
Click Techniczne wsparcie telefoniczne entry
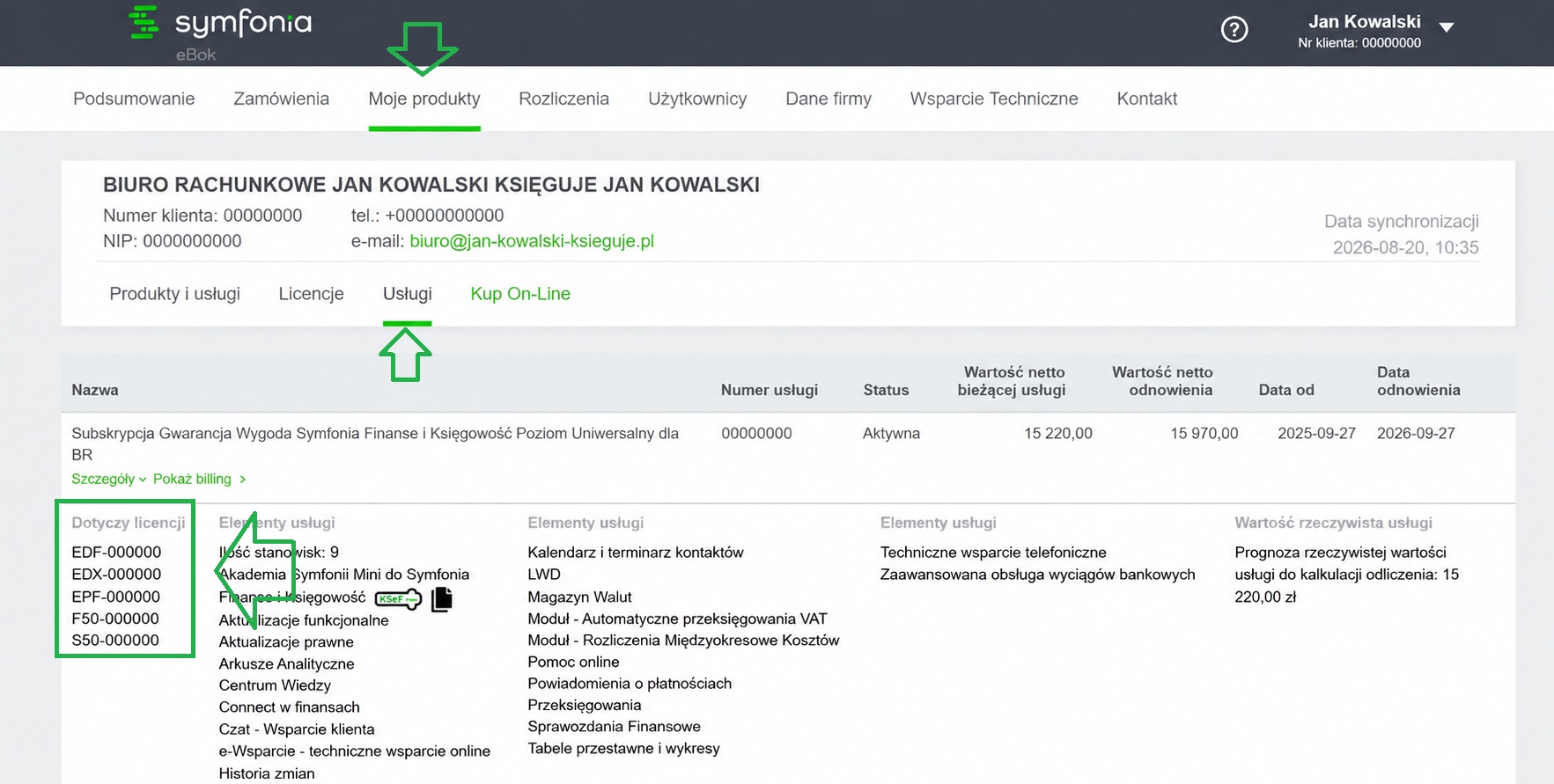point(993,552)
